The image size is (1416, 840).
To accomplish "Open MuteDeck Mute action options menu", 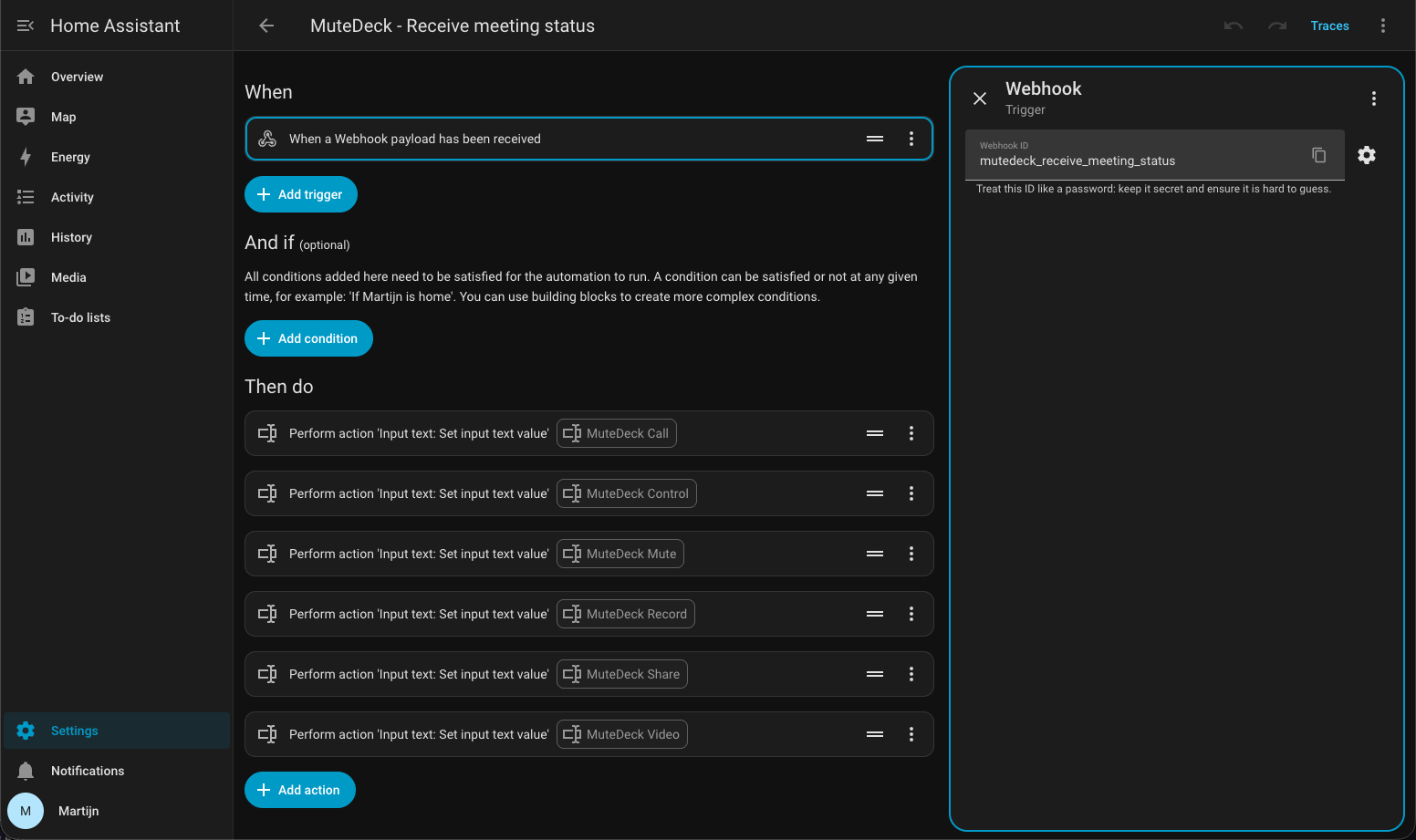I will [911, 554].
